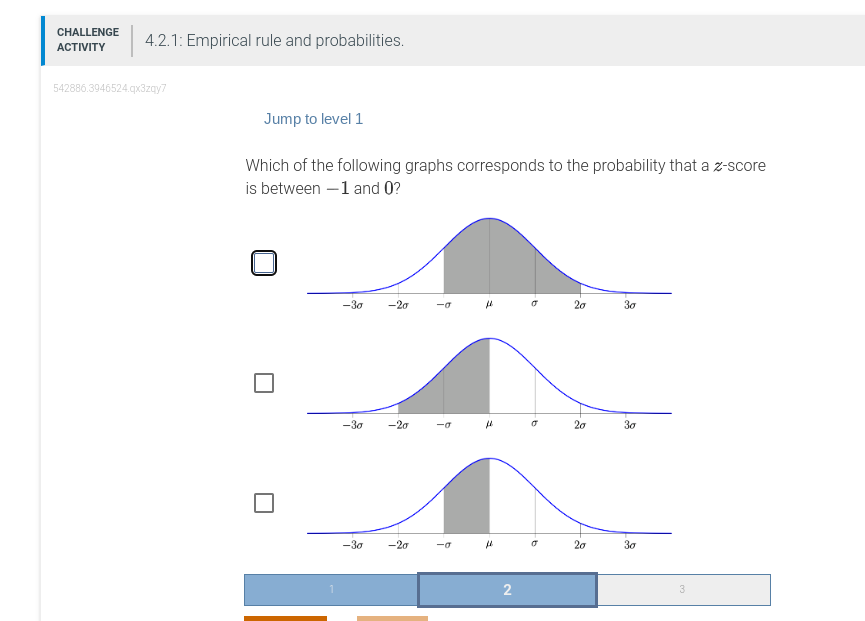
Task: Click the light orange progress segment
Action: point(392,619)
